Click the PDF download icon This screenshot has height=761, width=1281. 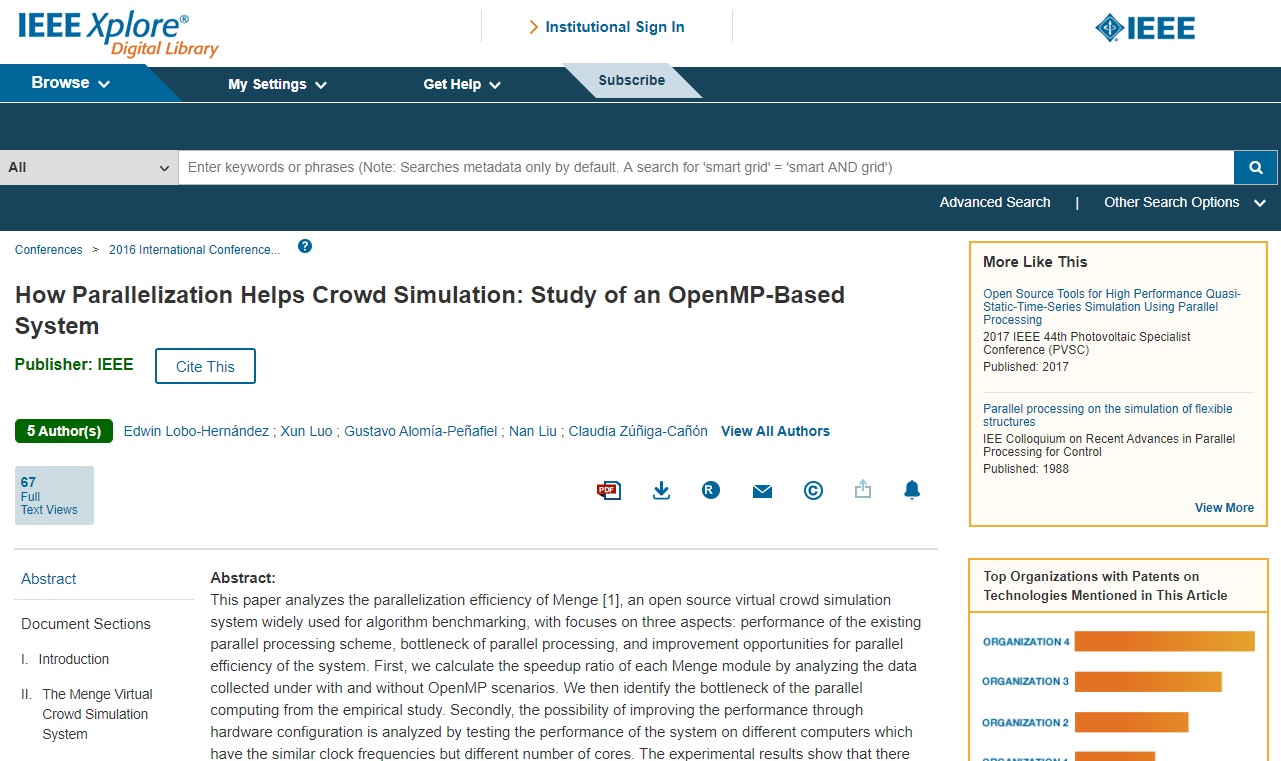click(x=609, y=490)
